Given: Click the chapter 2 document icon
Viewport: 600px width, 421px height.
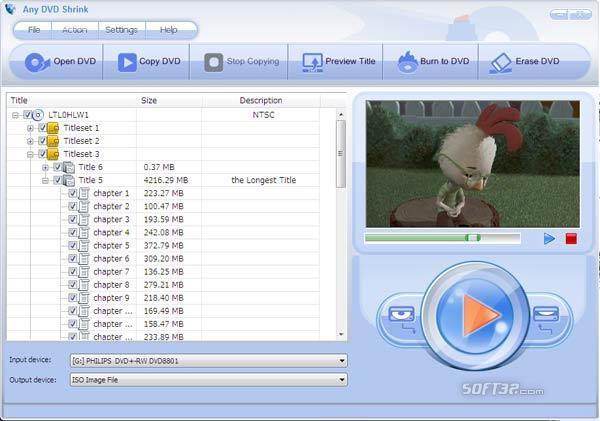Looking at the screenshot, I should coord(83,206).
